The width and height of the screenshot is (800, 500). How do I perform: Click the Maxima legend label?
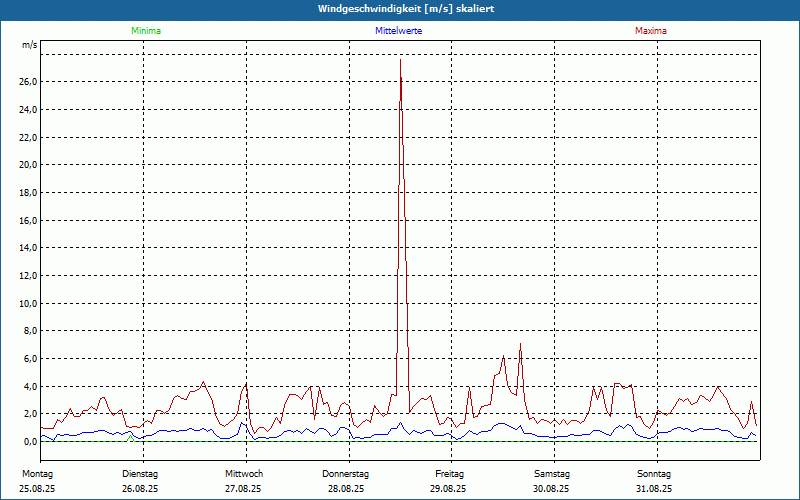click(650, 31)
